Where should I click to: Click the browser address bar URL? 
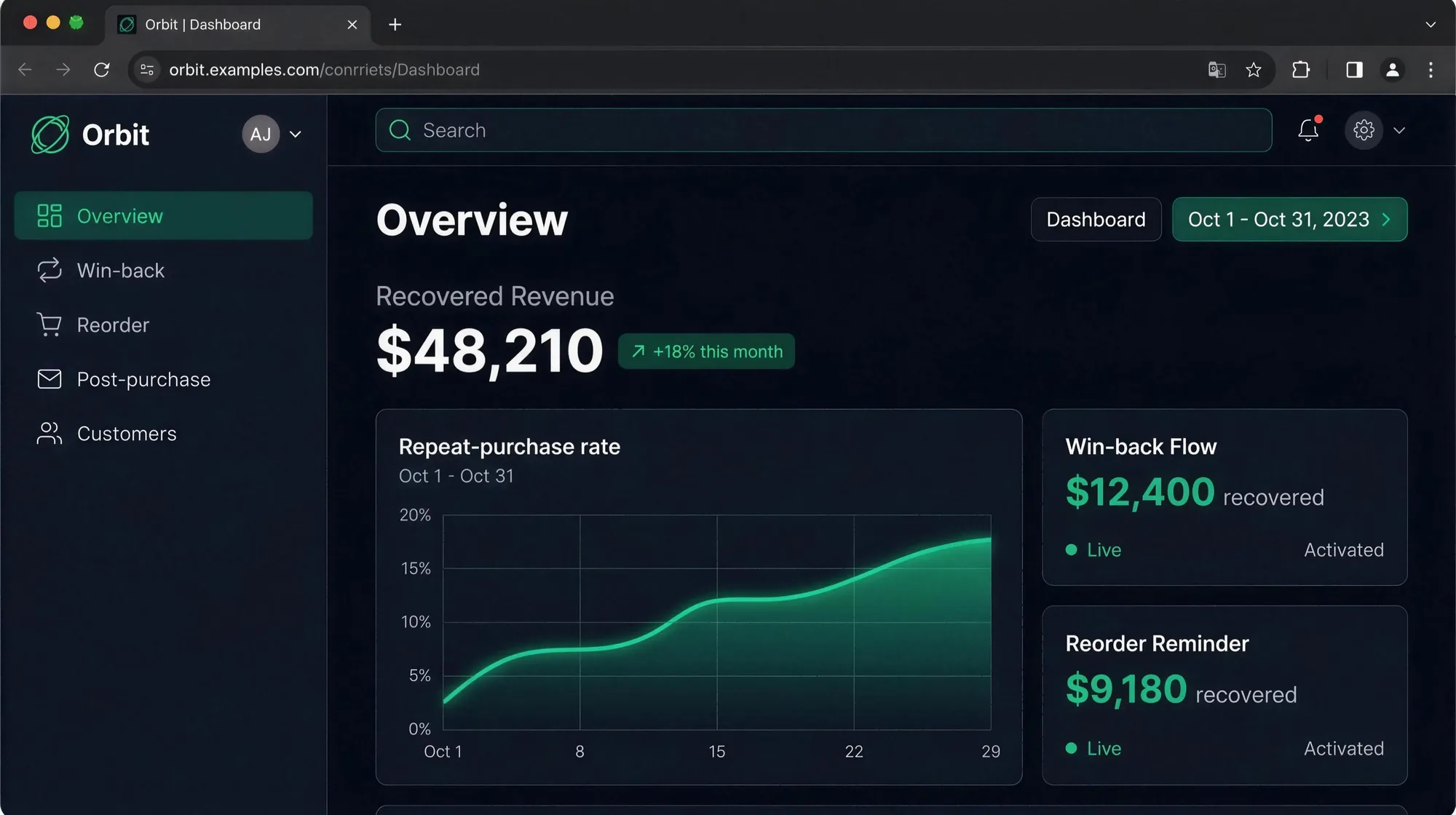tap(324, 70)
